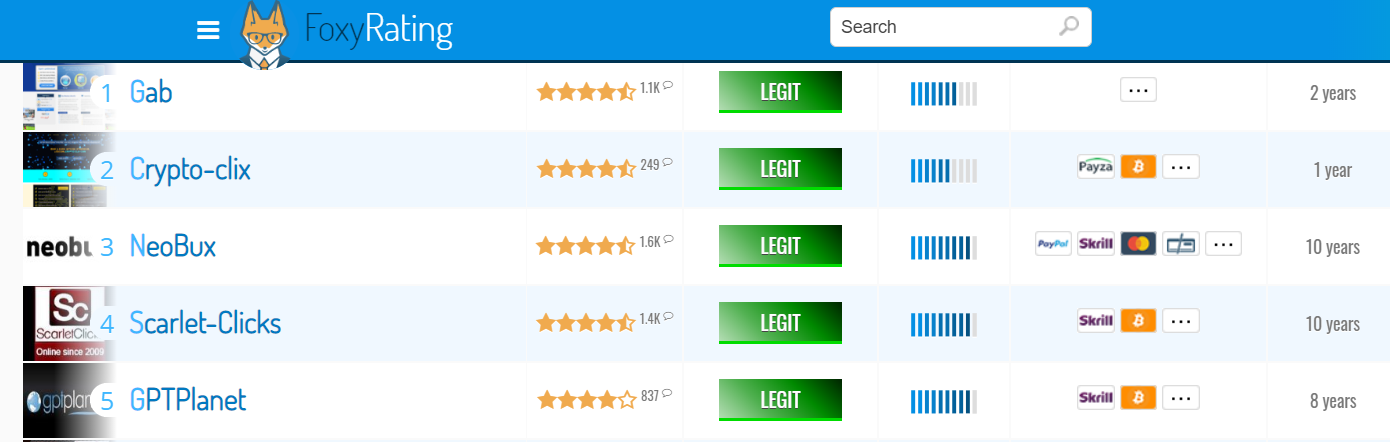Viewport: 1390px width, 442px height.
Task: Click the Mastercard icon for NeoBux
Action: (1138, 244)
